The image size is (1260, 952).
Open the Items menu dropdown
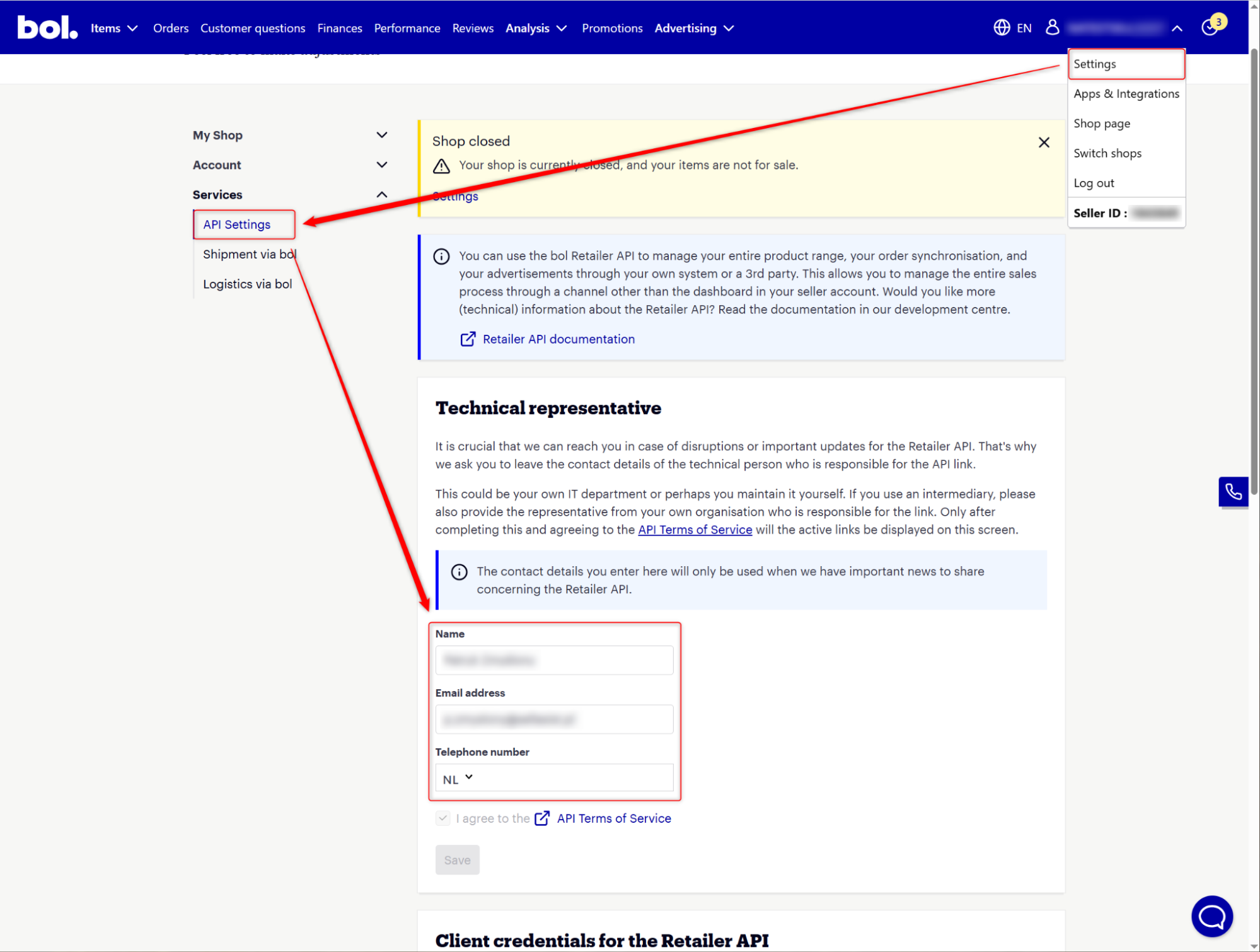tap(113, 28)
